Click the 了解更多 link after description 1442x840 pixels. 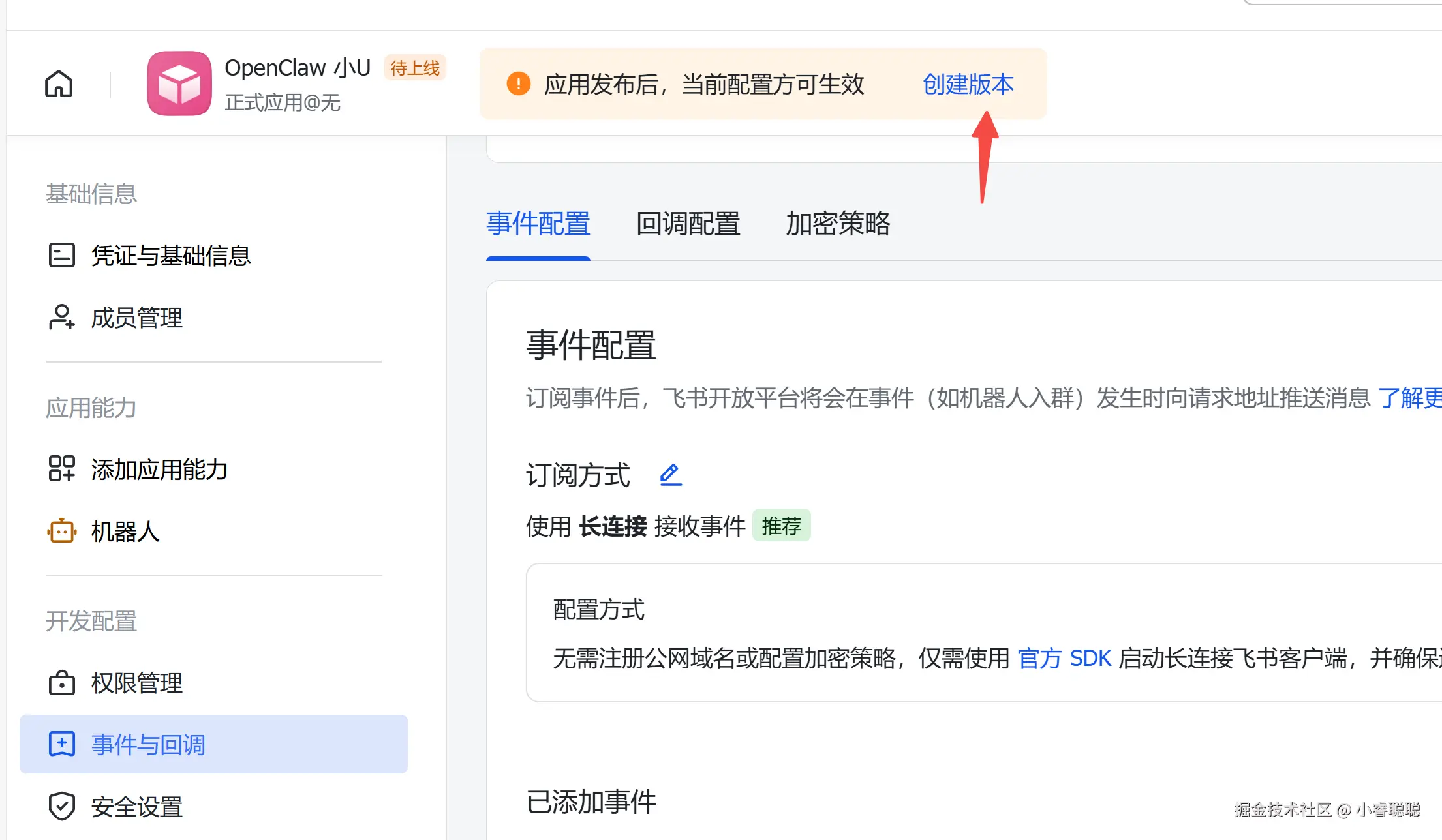(1408, 397)
